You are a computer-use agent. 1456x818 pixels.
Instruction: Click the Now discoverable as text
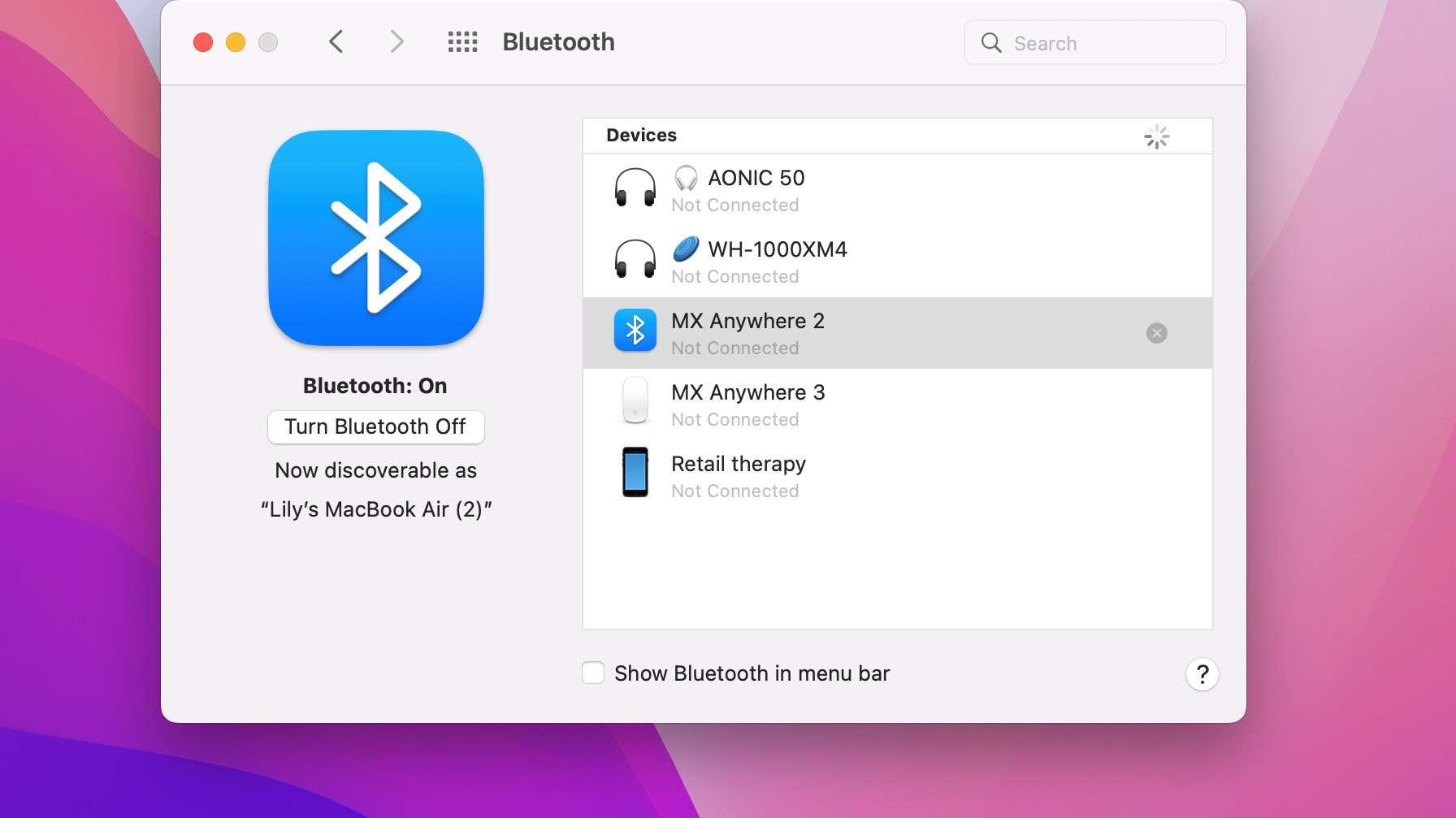(376, 470)
